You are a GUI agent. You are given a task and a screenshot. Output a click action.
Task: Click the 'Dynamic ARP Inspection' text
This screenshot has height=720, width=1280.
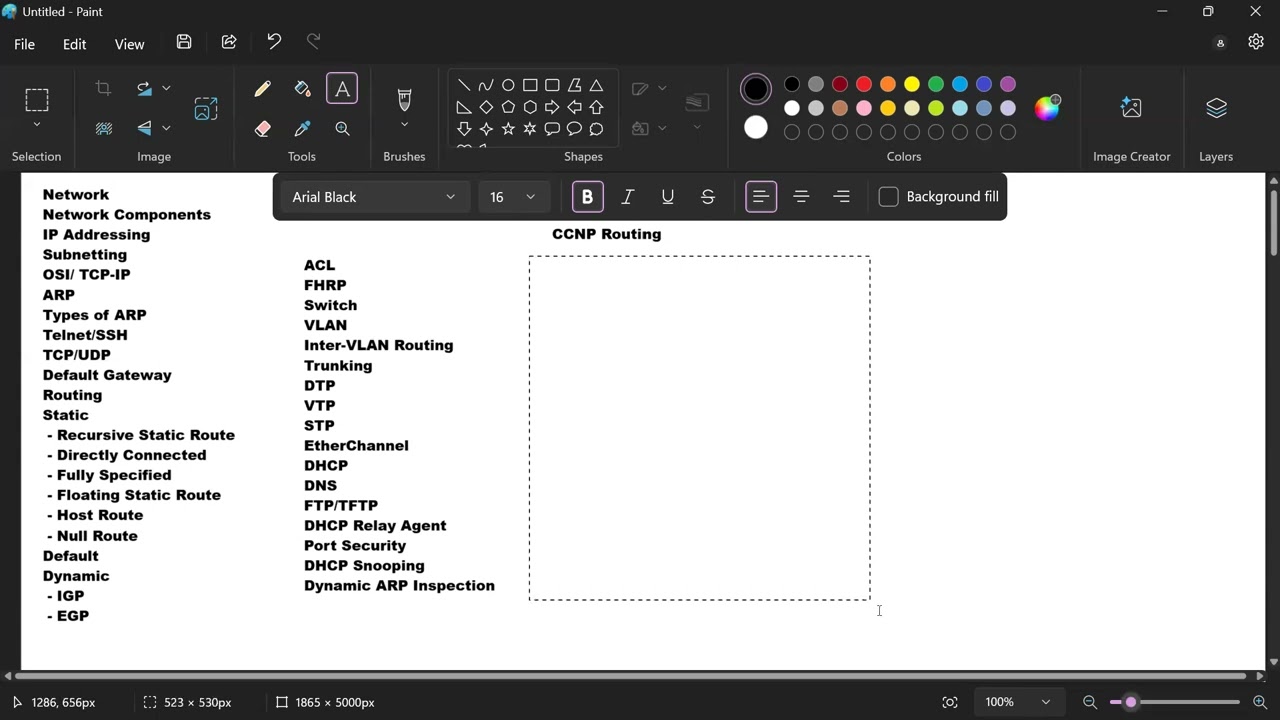(400, 586)
